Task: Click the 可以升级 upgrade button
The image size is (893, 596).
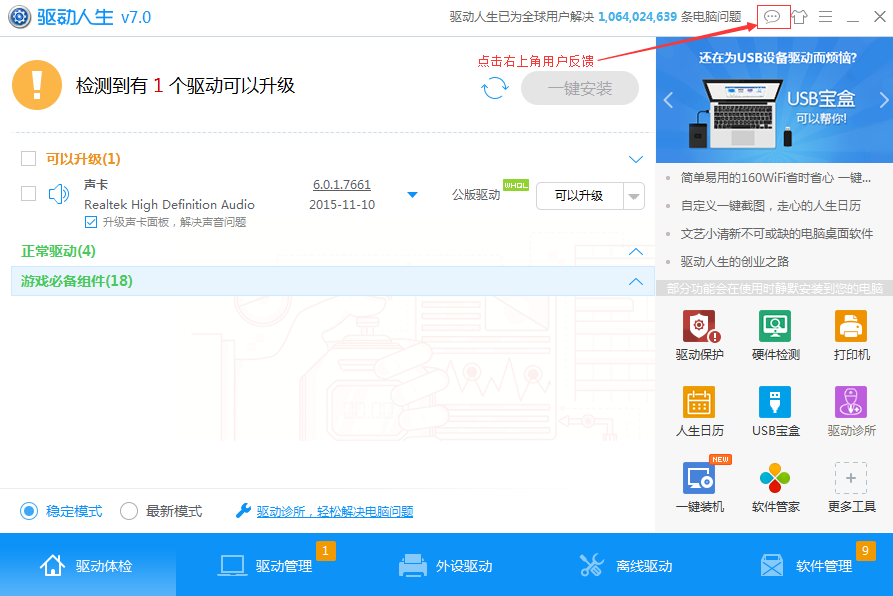Action: 579,196
